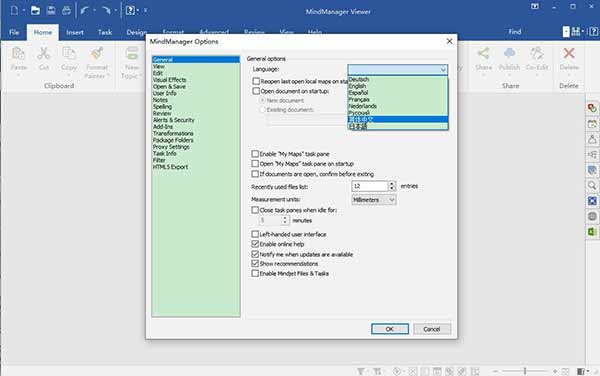The height and width of the screenshot is (376, 600).
Task: Open the search magnifier in right sidebar
Action: click(592, 186)
